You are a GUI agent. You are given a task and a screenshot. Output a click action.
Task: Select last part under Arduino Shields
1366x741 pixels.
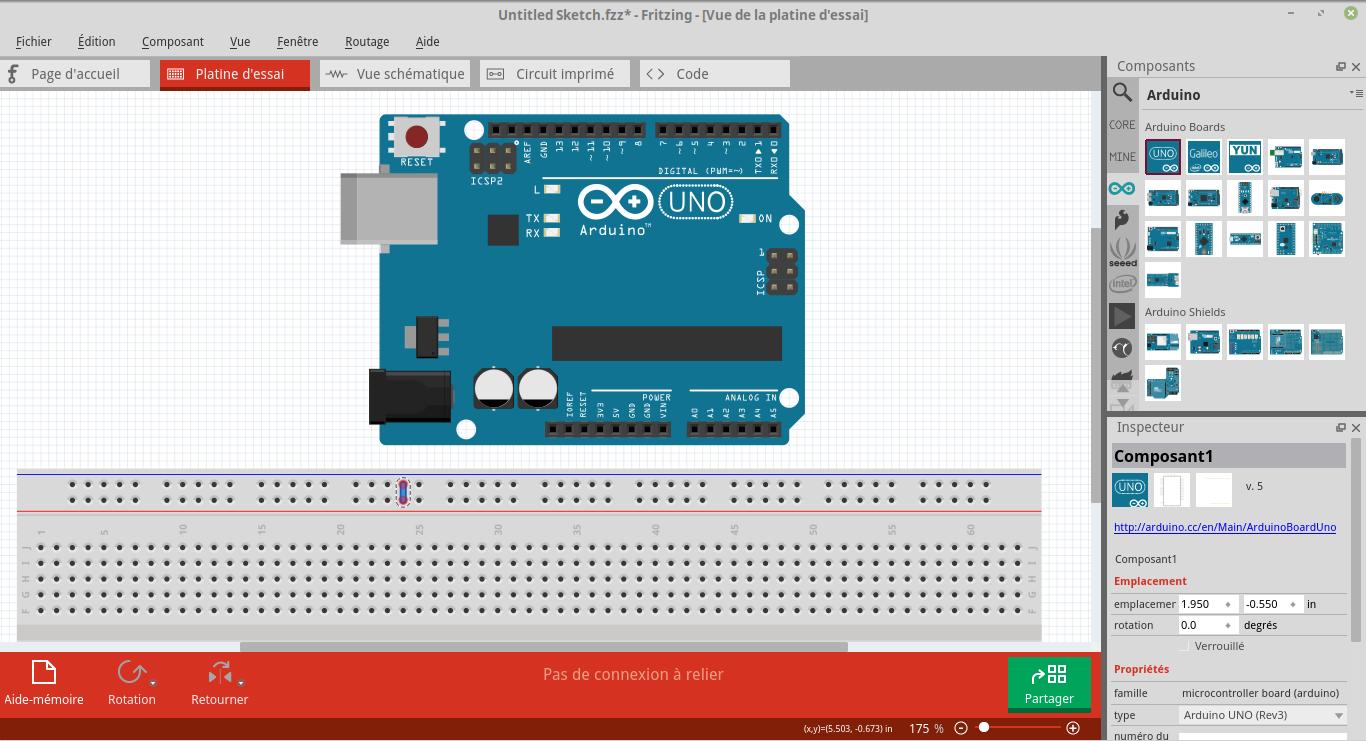click(1163, 383)
